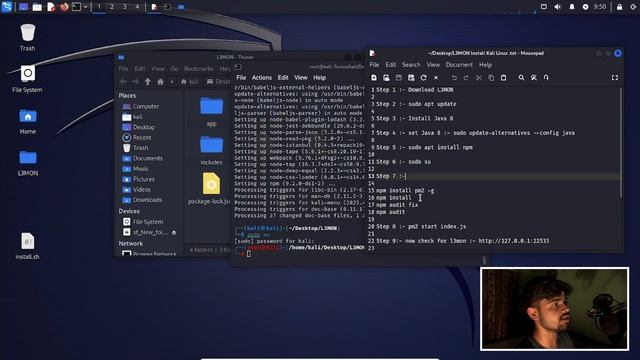
Task: Click Mousepad's Redo toolbar icon
Action: click(466, 78)
